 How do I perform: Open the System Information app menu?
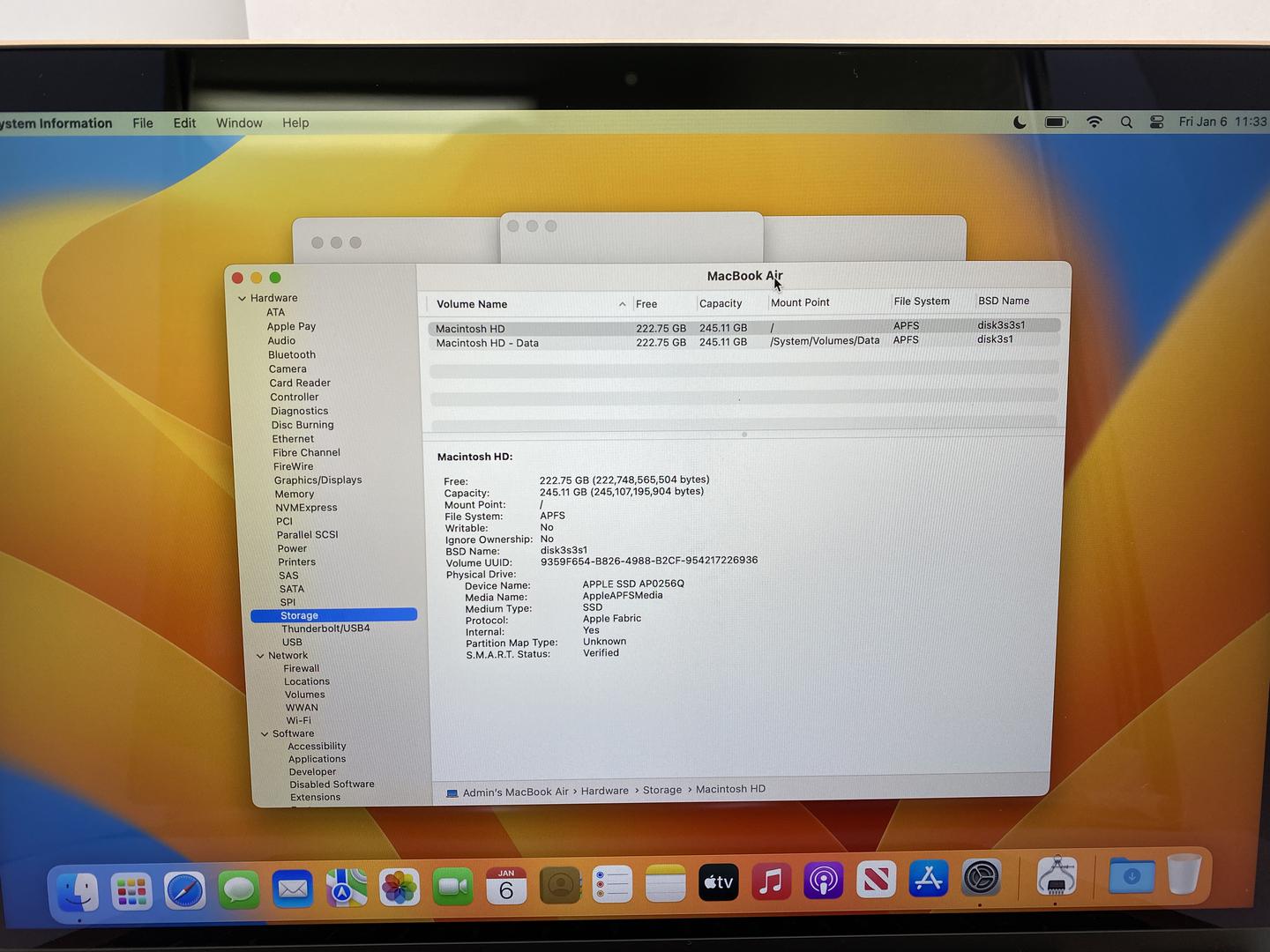coord(56,123)
